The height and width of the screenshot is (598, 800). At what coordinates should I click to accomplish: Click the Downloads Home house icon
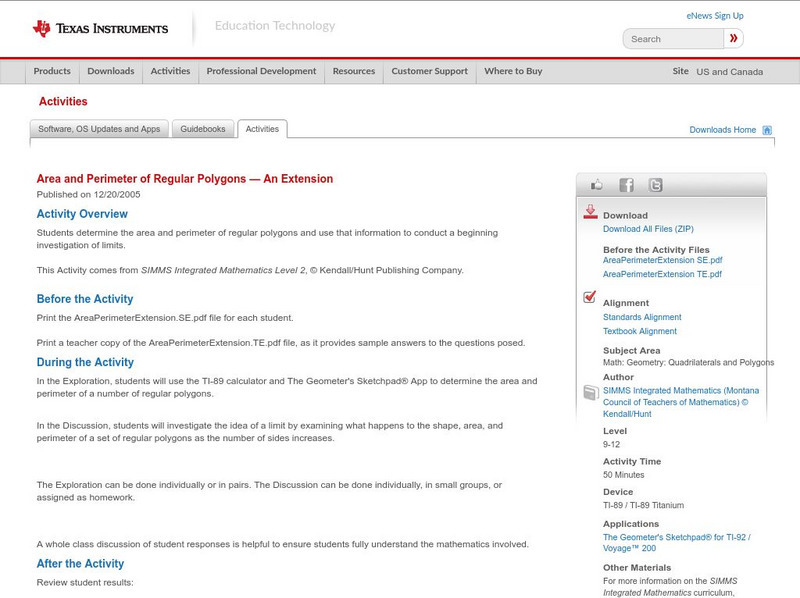pos(767,130)
